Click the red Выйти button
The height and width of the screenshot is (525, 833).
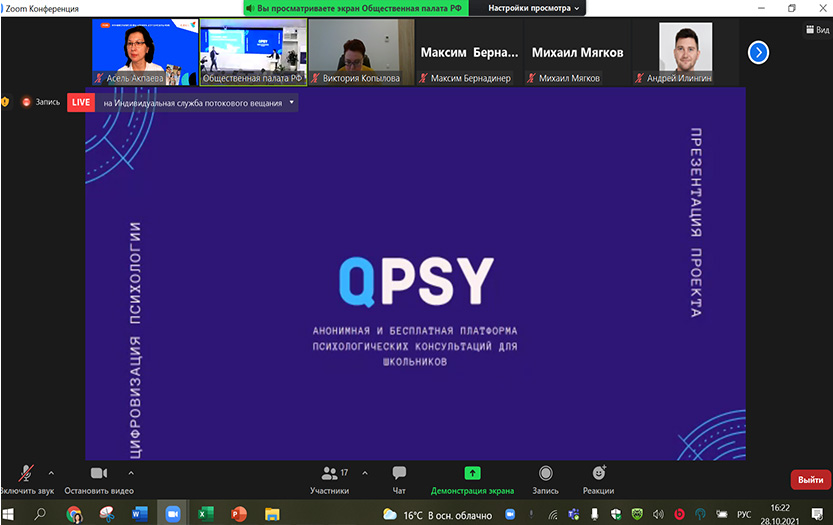point(810,481)
